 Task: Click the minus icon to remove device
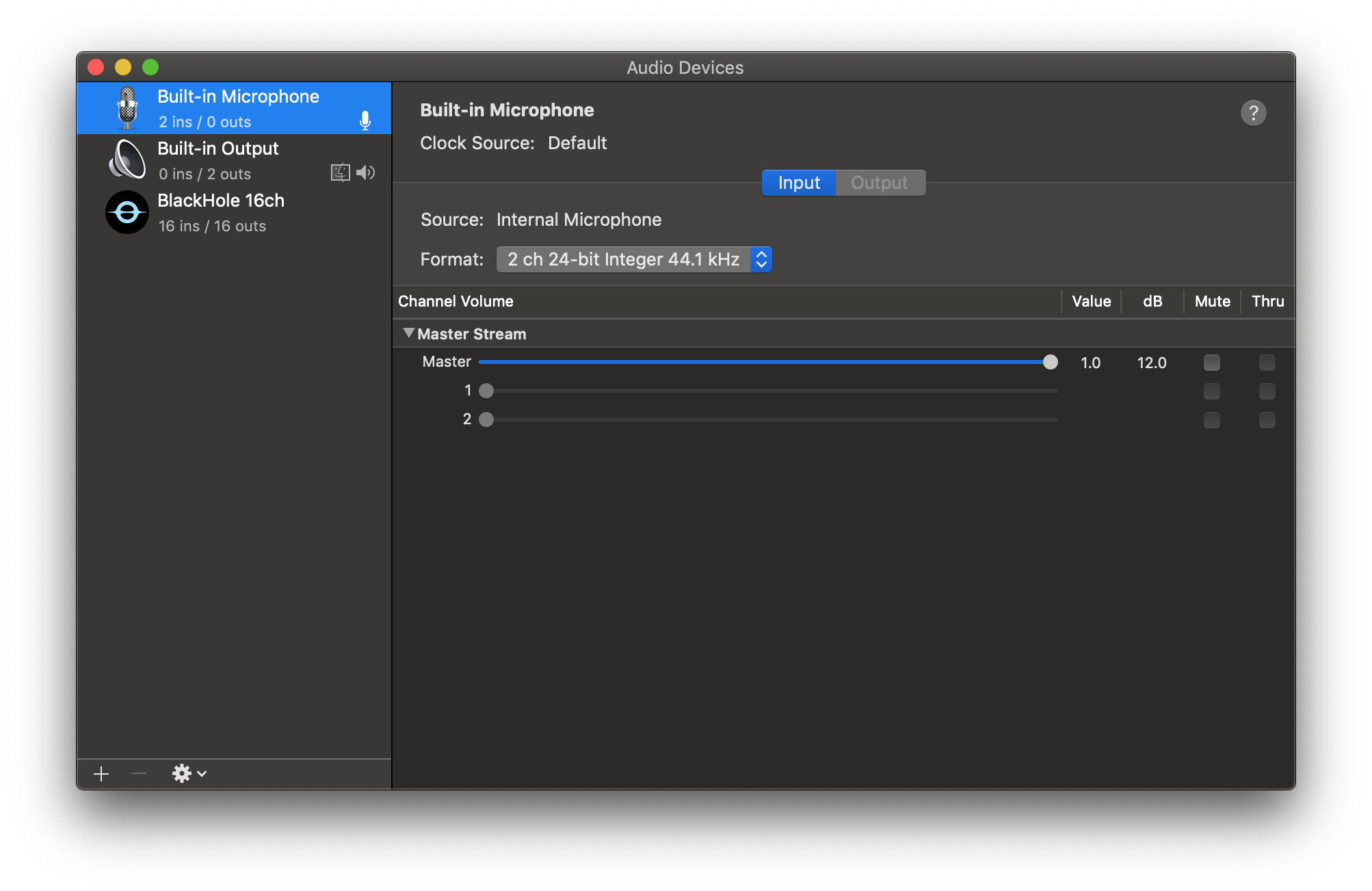coord(139,773)
